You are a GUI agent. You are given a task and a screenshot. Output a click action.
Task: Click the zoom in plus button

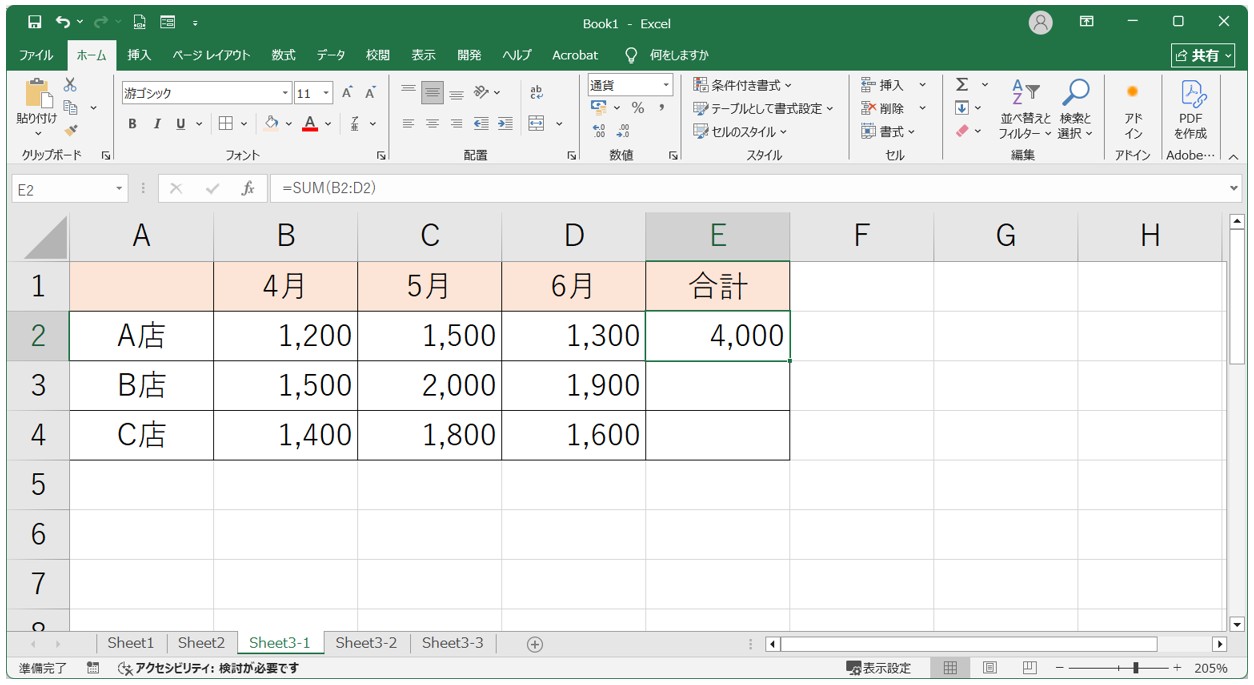coord(1177,668)
